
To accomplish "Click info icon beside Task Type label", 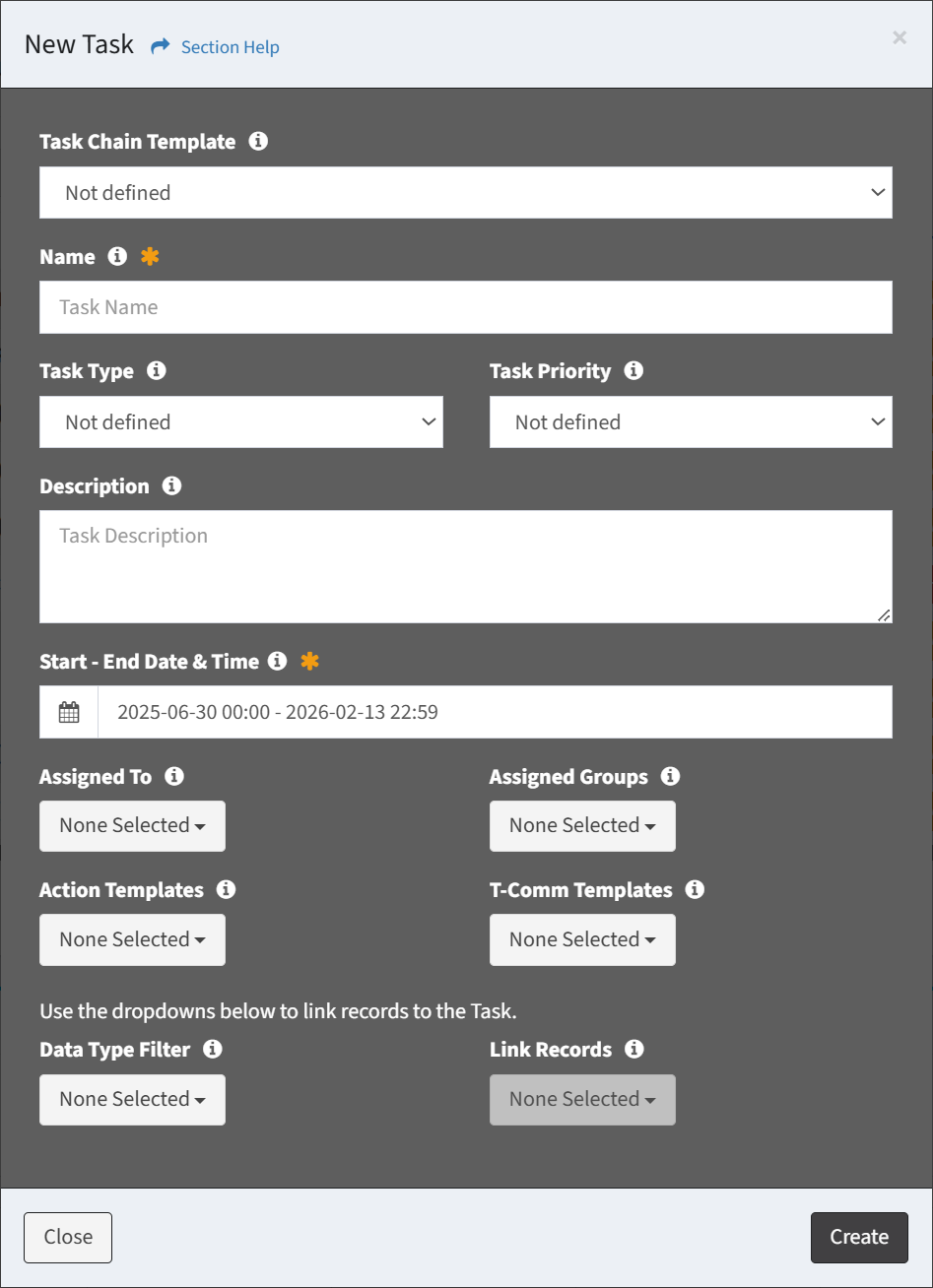I will pos(156,371).
